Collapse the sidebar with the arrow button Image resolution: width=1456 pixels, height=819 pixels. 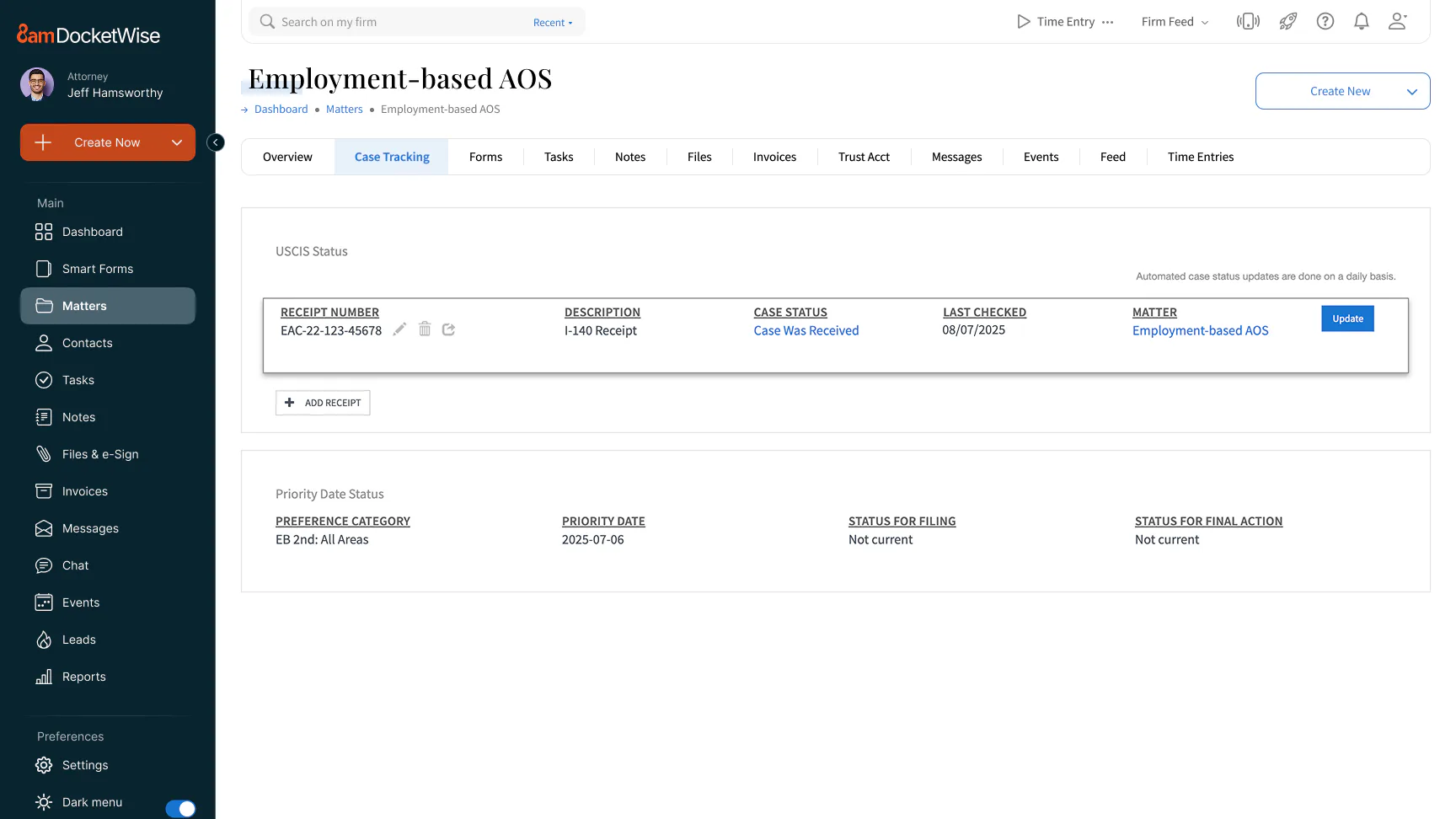pos(216,142)
